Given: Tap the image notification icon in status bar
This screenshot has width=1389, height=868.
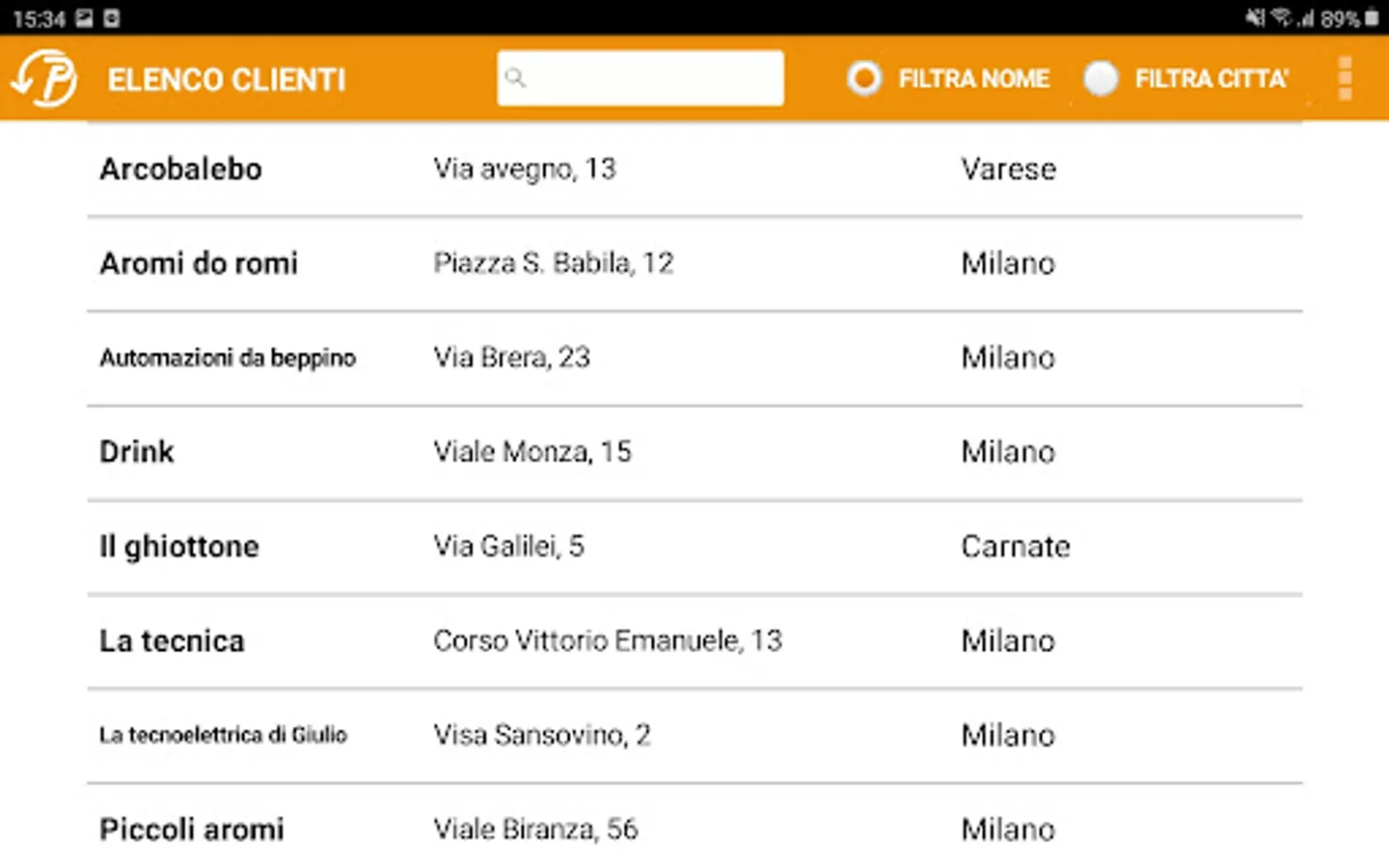Looking at the screenshot, I should point(84,17).
